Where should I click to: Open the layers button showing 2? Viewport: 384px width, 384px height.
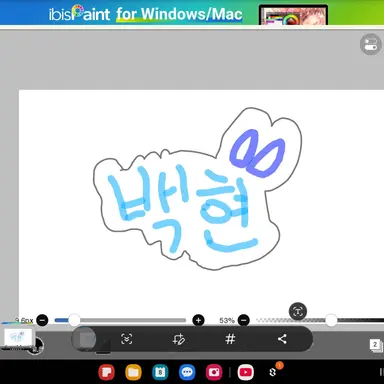tap(375, 345)
